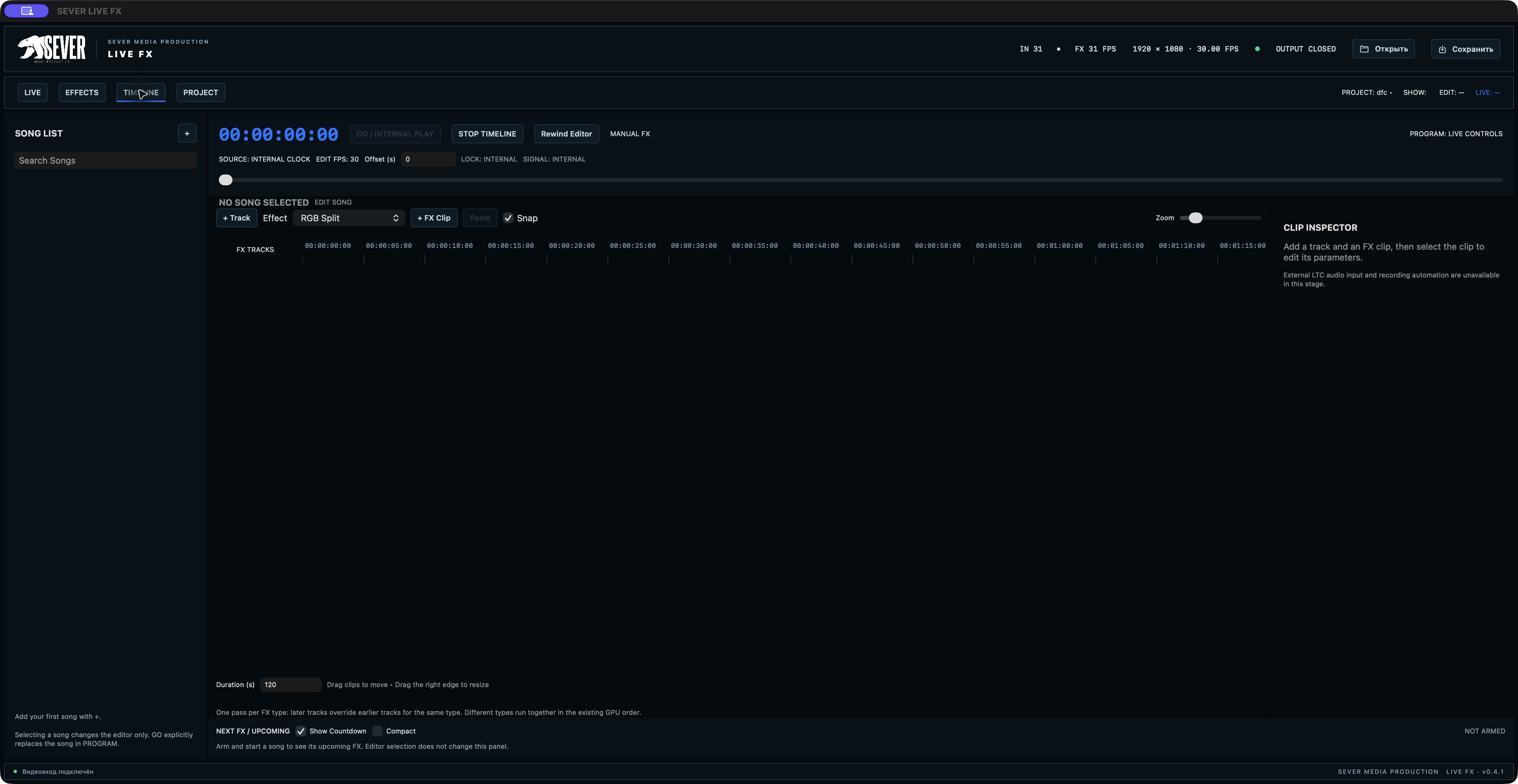Screen dimensions: 1518x784
Task: Click the timeline scrubber handle
Action: 226,180
